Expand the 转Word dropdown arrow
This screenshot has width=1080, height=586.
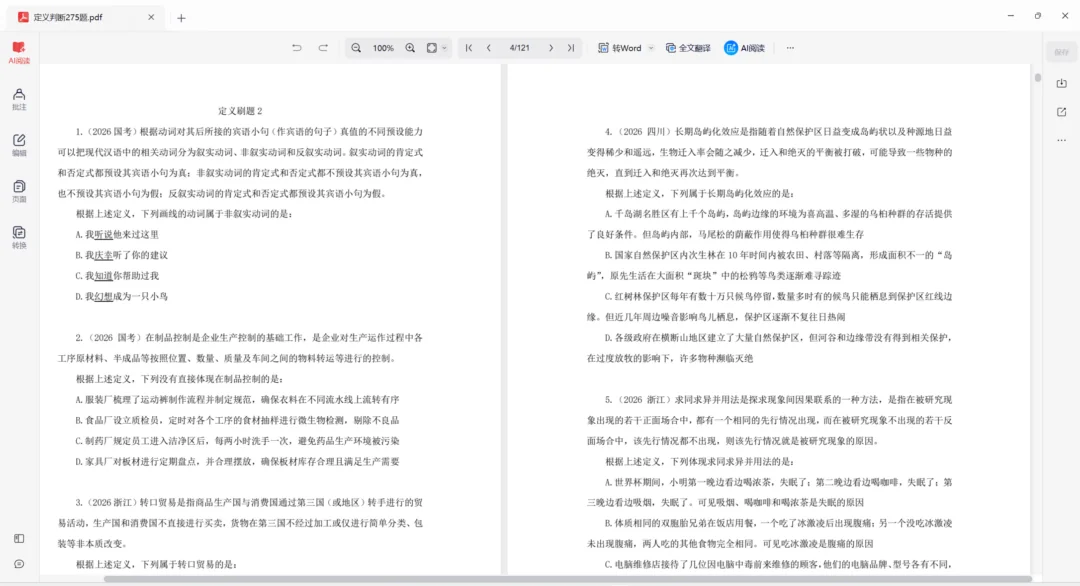(651, 48)
